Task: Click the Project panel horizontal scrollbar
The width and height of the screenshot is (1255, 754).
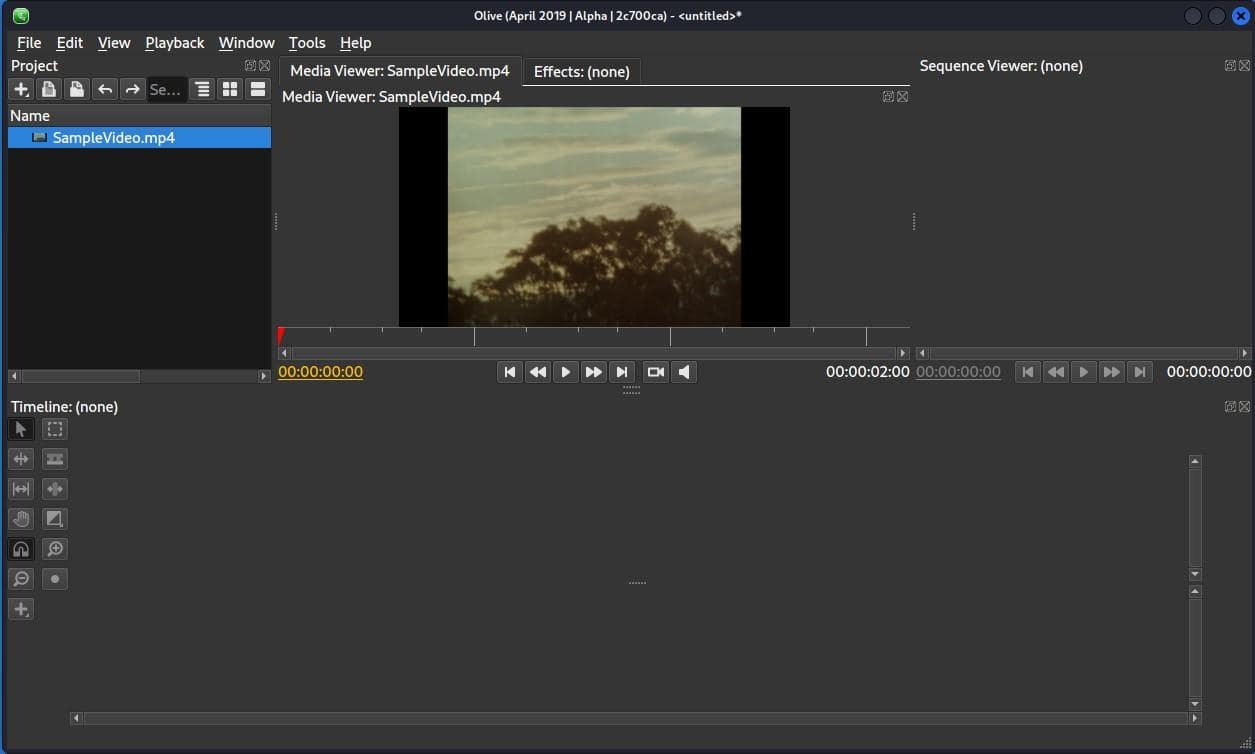Action: (139, 376)
